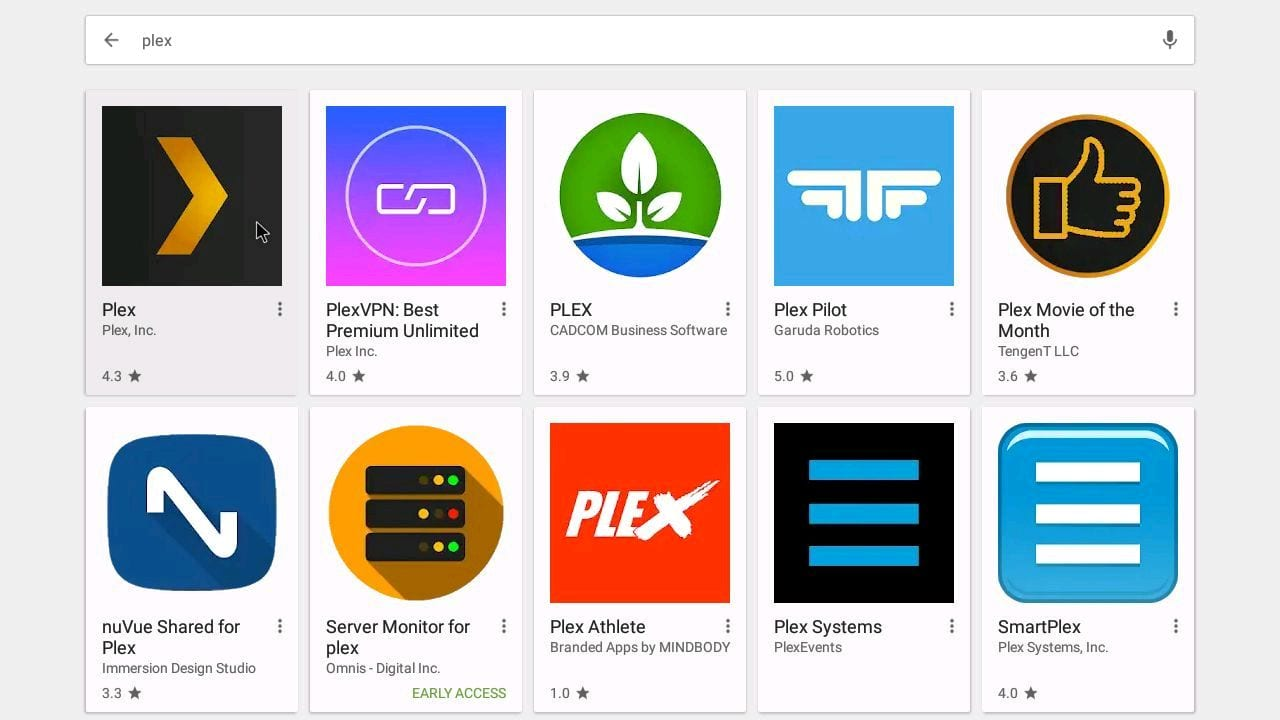Screen dimensions: 1280x720
Task: Click the 'Plex, Inc.' developer name under Plex
Action: tap(129, 330)
